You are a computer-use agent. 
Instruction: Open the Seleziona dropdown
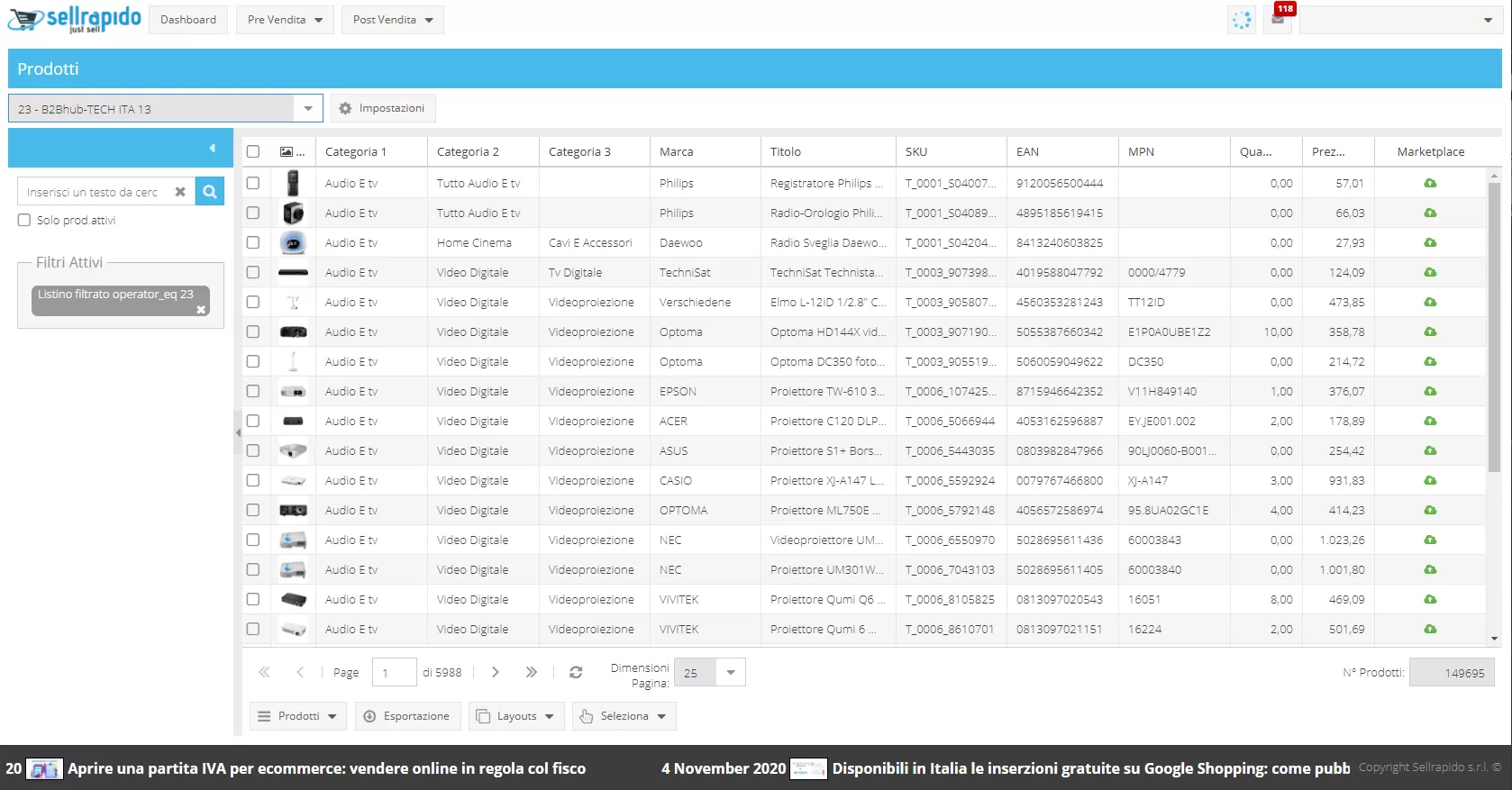click(x=624, y=716)
